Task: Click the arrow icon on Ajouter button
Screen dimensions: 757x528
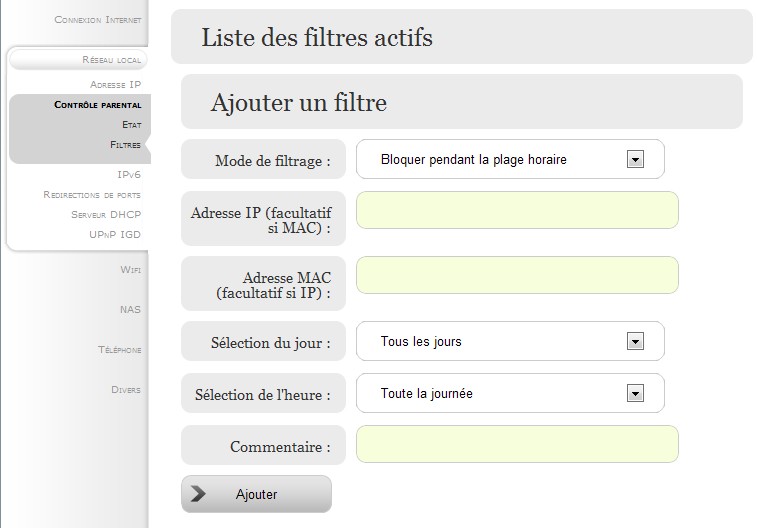Action: (x=198, y=494)
